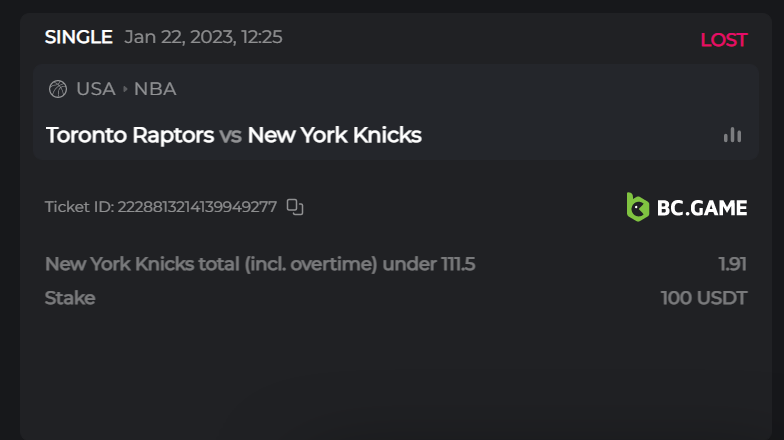Click the basketball sport icon
This screenshot has width=784, height=440.
coord(58,89)
